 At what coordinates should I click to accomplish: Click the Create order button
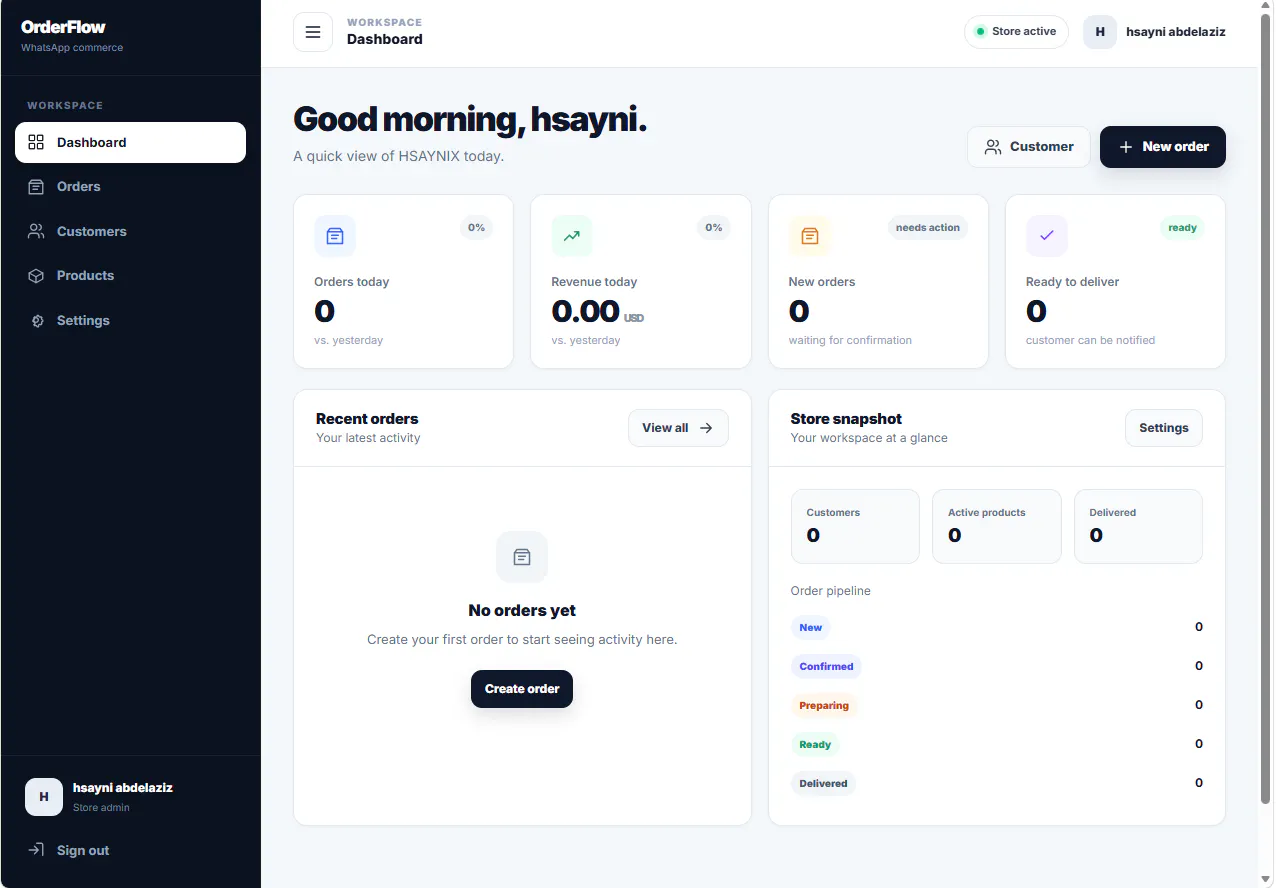[x=522, y=689]
